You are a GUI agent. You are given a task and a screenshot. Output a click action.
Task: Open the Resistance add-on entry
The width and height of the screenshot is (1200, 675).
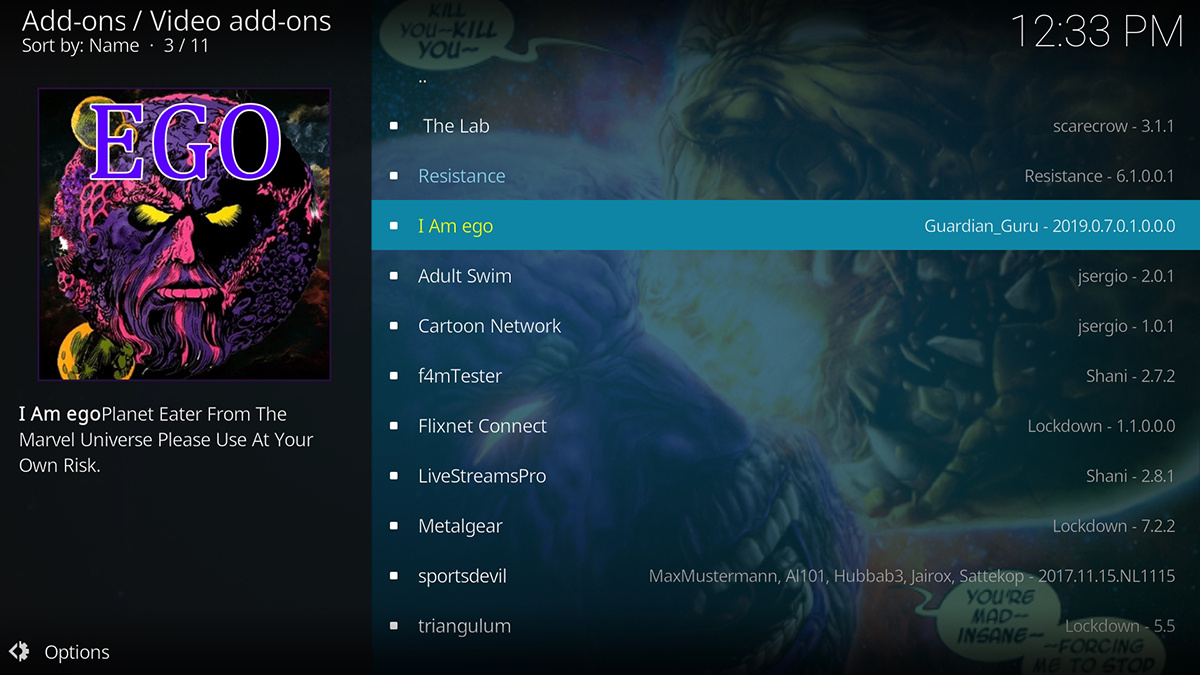tap(785, 176)
